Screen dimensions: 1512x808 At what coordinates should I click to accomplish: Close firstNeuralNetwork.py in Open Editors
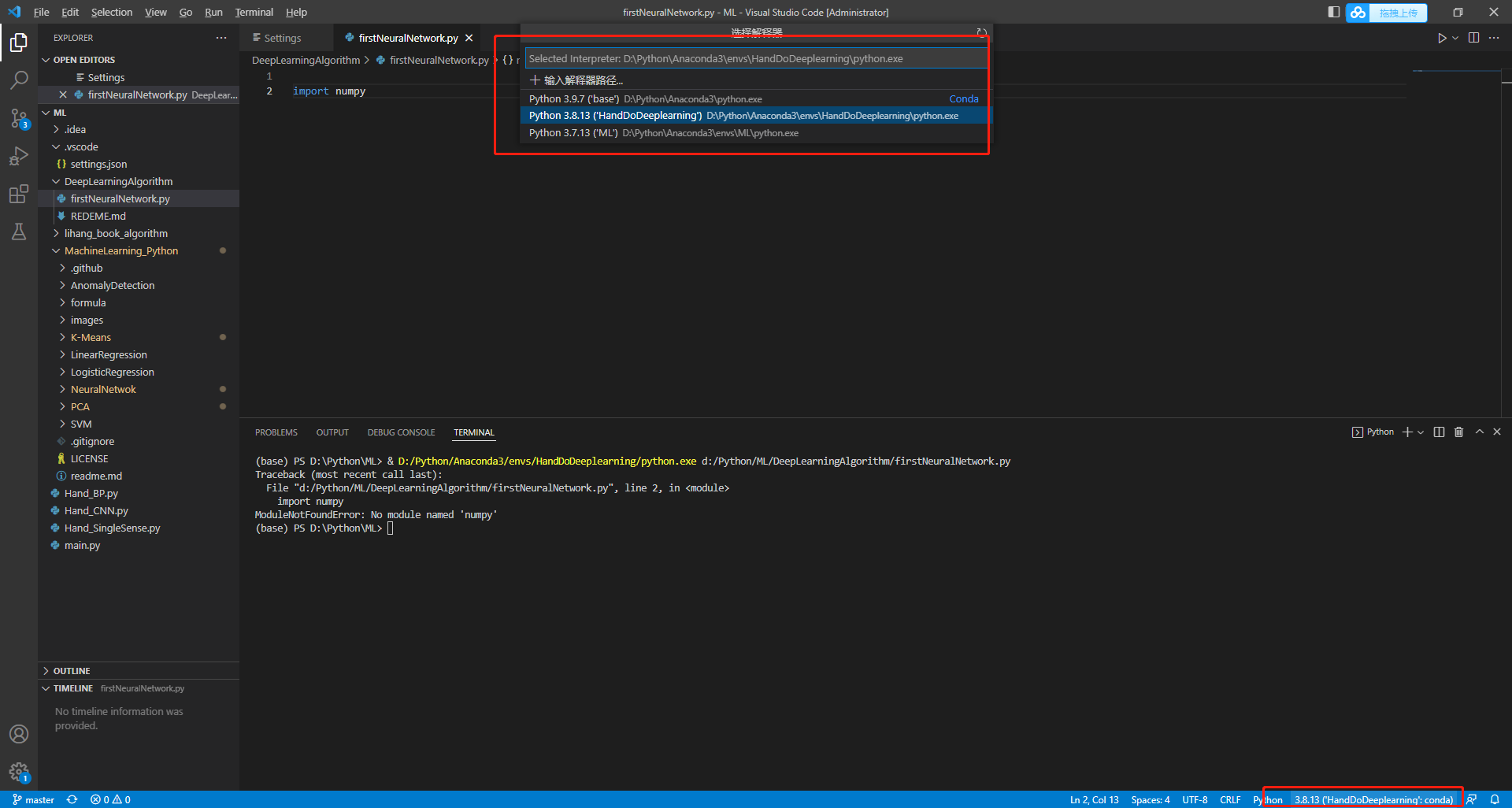[63, 95]
